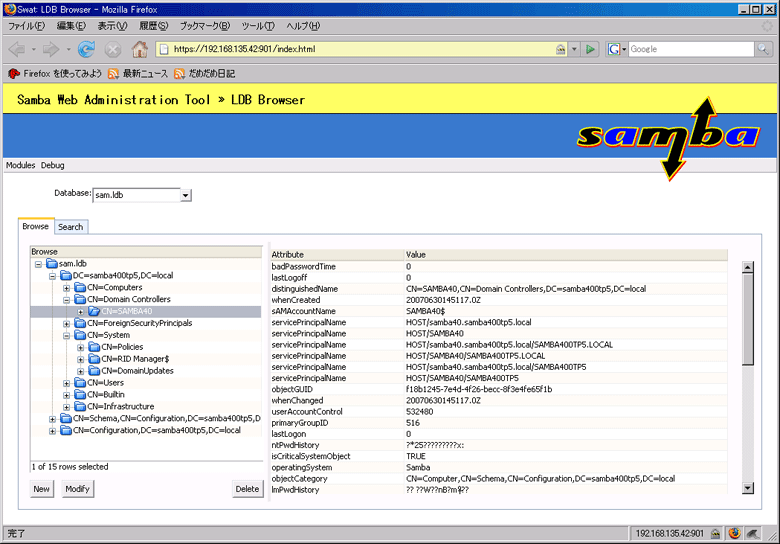This screenshot has width=780, height=544.
Task: Open the URL history dropdown arrow
Action: [574, 49]
